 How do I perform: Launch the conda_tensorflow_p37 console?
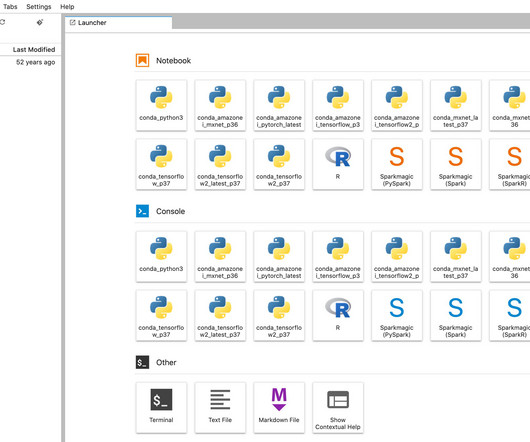coord(161,315)
